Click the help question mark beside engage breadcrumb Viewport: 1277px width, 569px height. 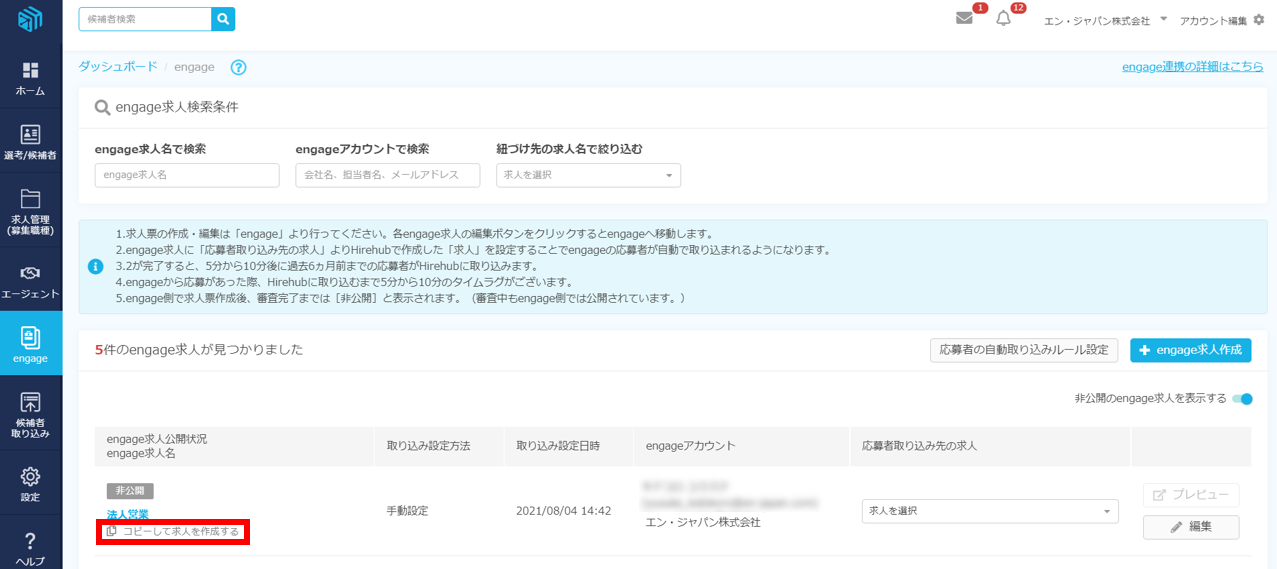238,67
